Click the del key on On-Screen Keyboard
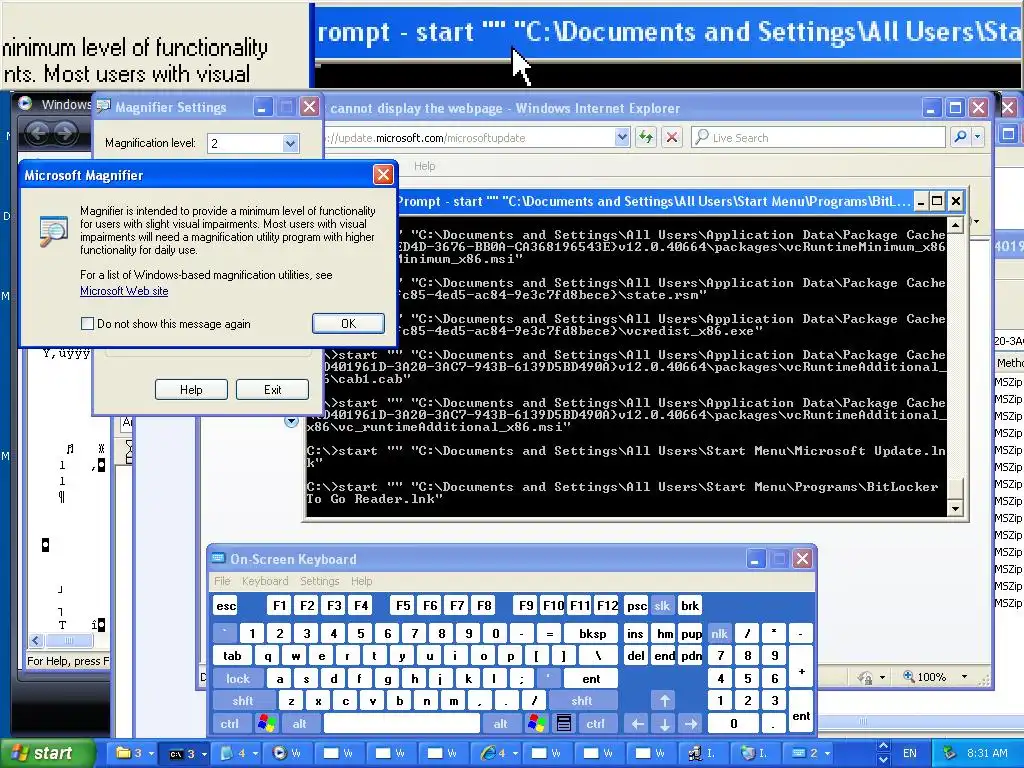 pyautogui.click(x=636, y=656)
